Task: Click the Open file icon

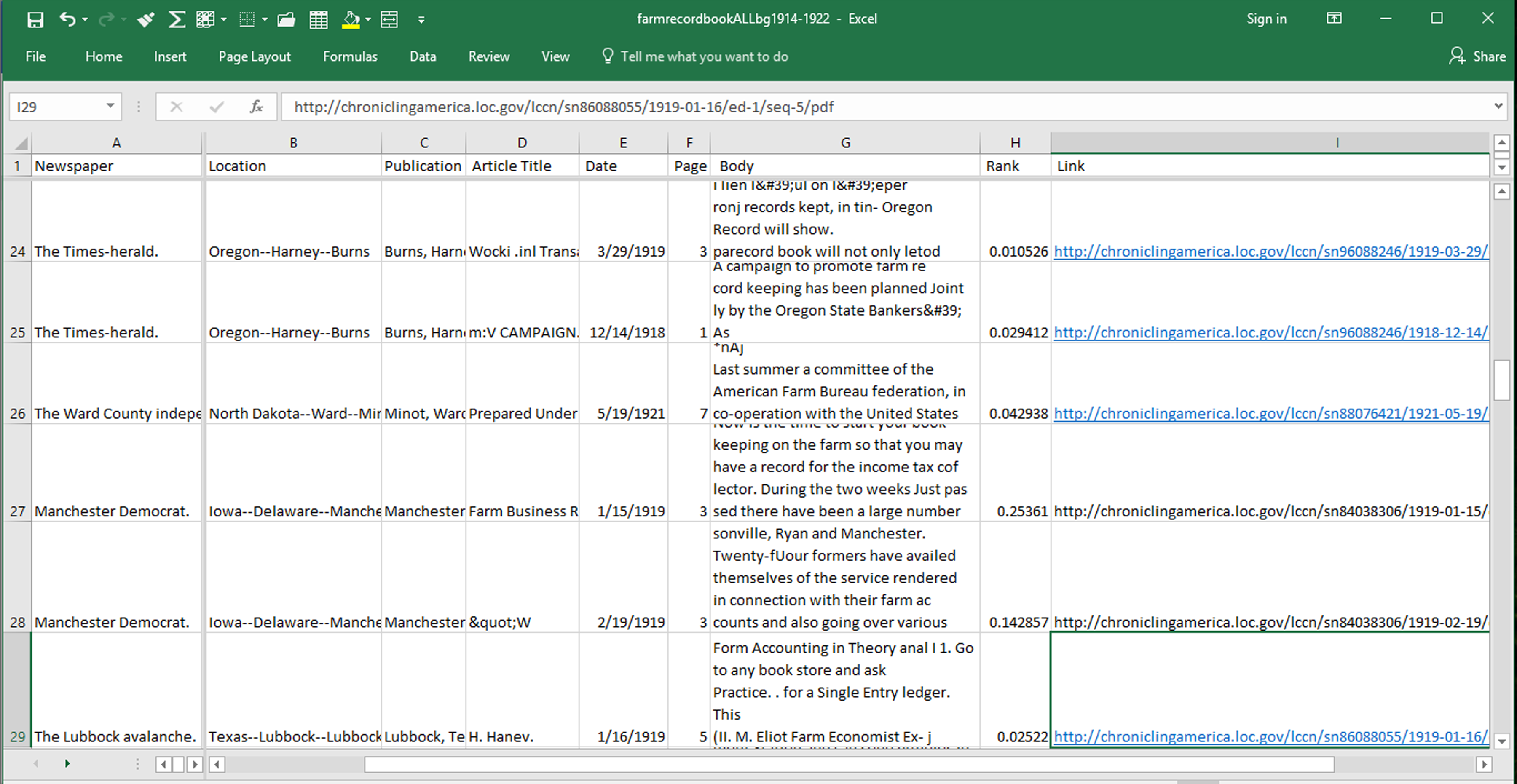Action: tap(286, 19)
